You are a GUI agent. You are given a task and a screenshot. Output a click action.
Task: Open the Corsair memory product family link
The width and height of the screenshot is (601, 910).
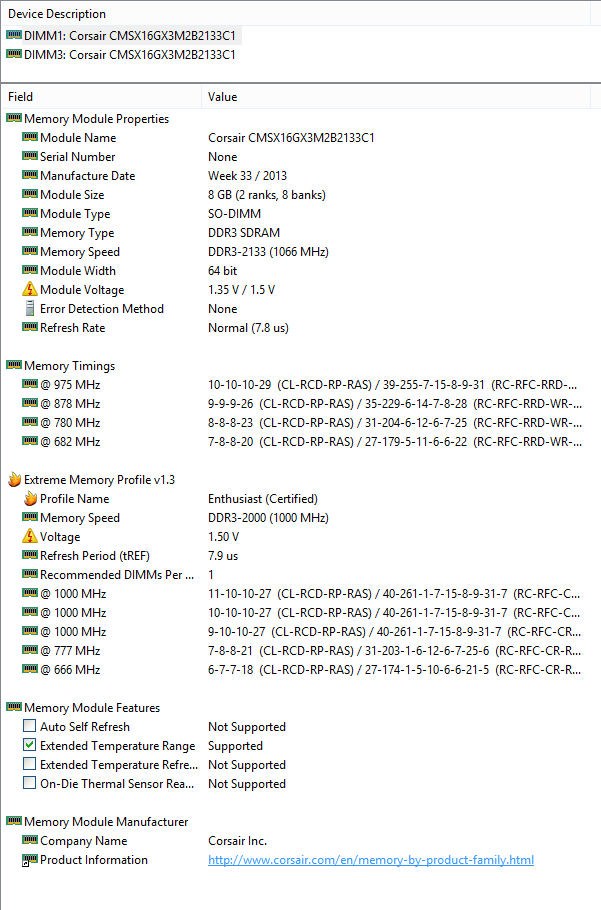(x=371, y=860)
